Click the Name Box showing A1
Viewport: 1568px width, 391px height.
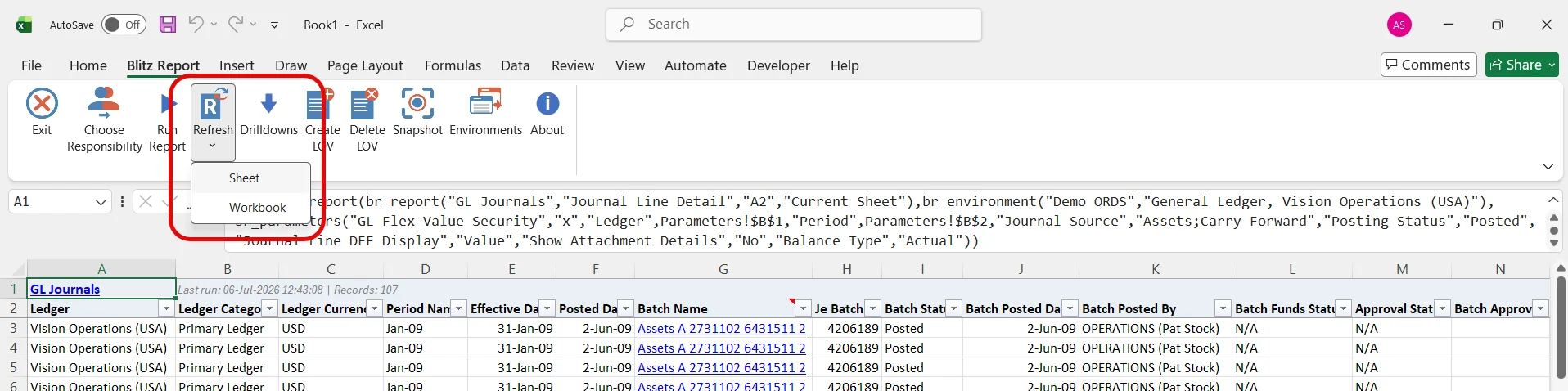click(51, 202)
